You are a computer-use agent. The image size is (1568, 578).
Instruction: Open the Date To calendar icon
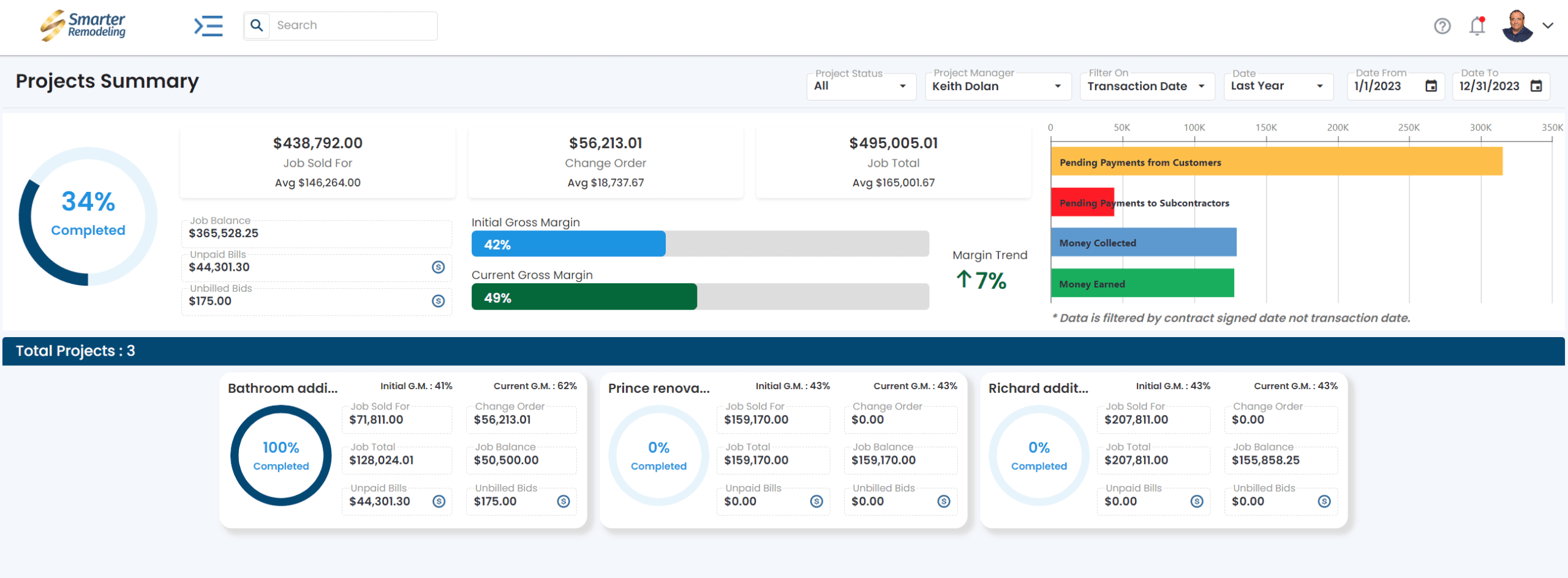coord(1536,86)
